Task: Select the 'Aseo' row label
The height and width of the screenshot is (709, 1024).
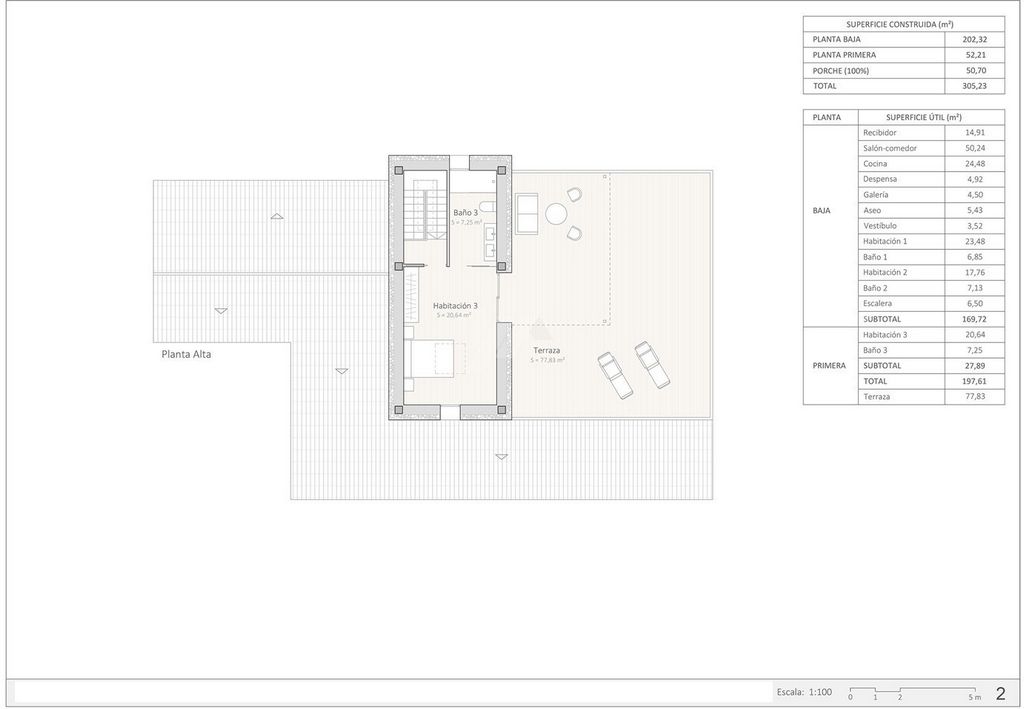Action: click(872, 210)
